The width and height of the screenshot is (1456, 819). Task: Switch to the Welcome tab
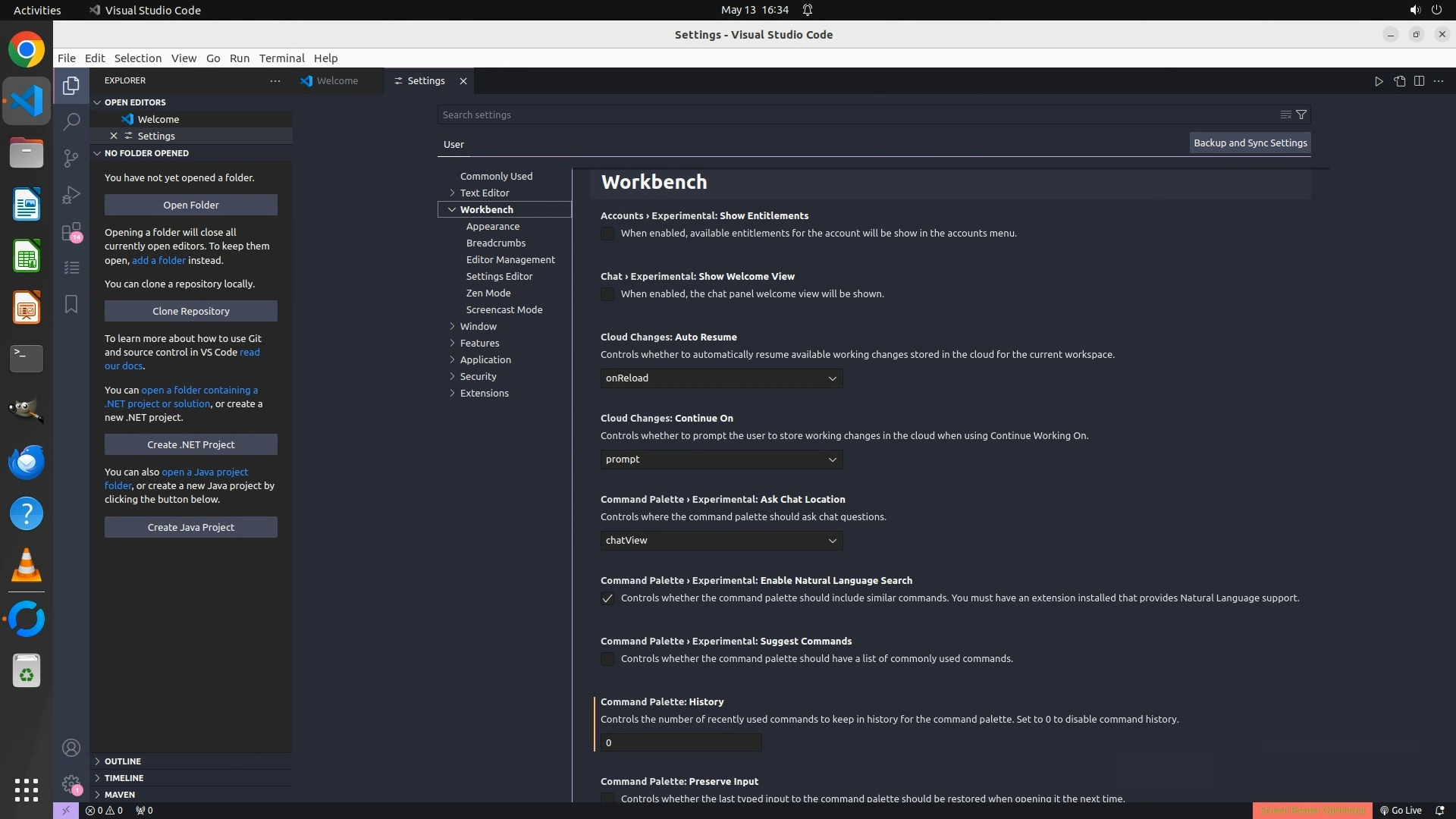337,81
